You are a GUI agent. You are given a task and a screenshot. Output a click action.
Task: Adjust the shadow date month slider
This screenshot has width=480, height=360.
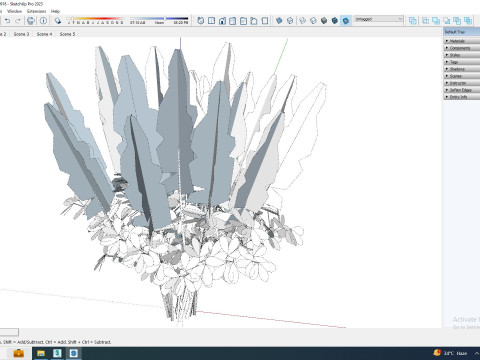pos(95,19)
